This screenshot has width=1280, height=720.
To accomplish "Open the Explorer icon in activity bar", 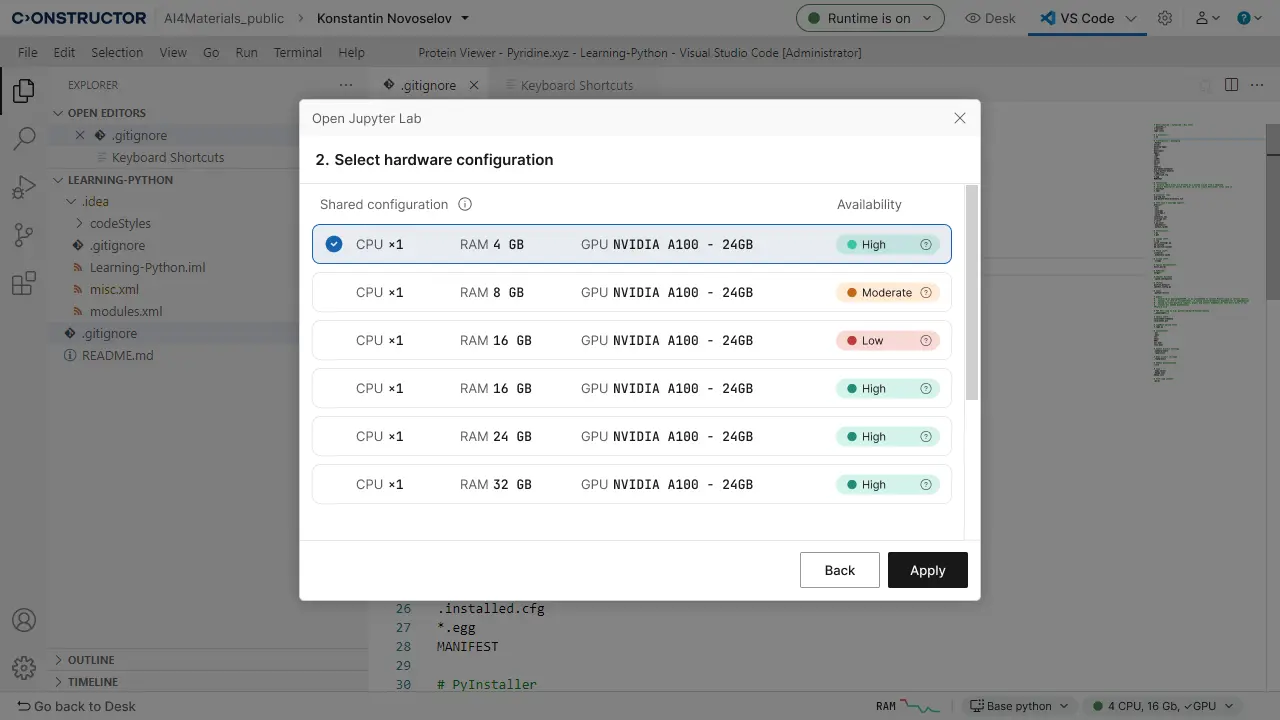I will [x=23, y=92].
